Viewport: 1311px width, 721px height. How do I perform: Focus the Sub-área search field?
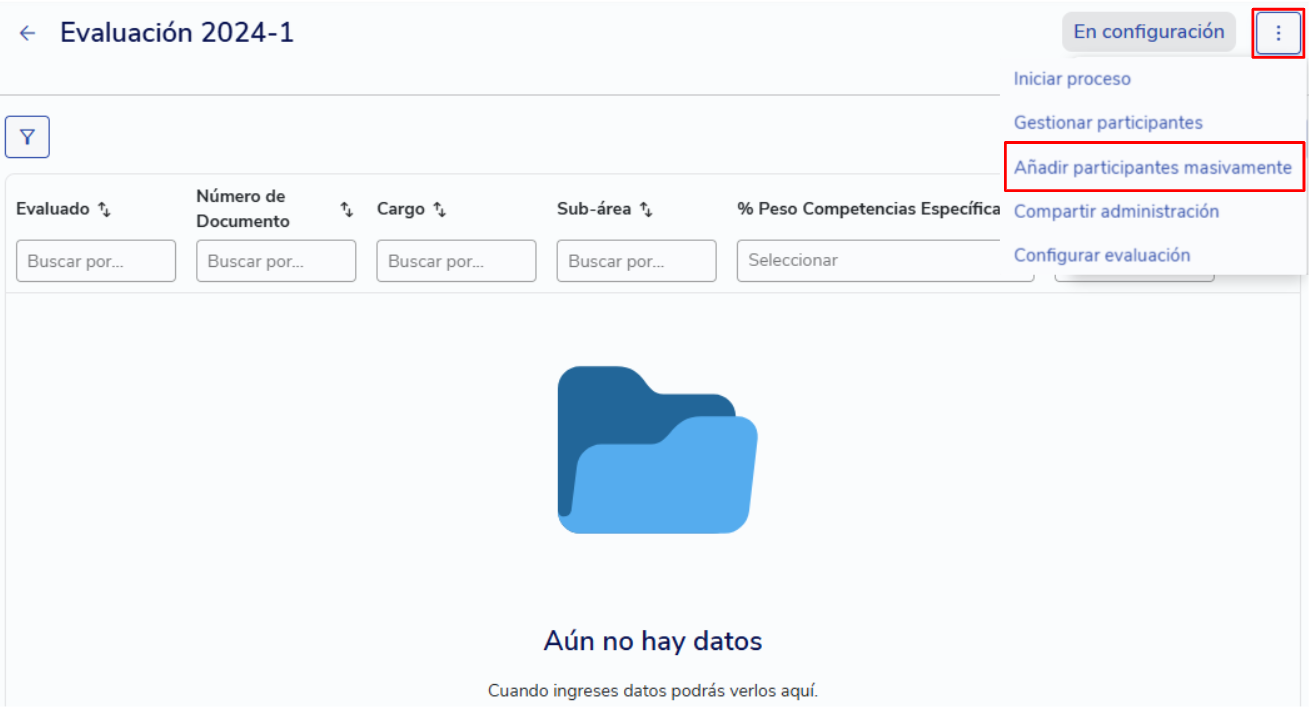[x=636, y=261]
